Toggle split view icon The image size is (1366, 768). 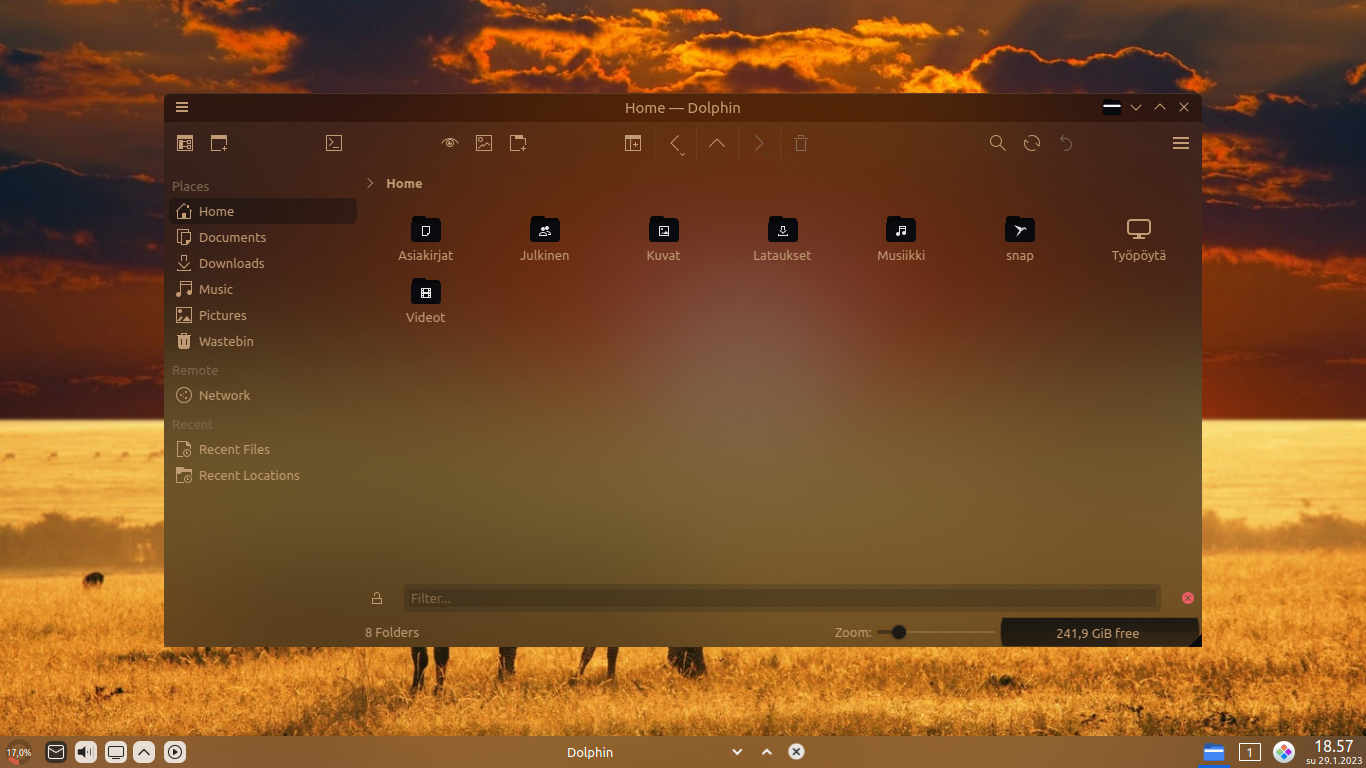[633, 143]
